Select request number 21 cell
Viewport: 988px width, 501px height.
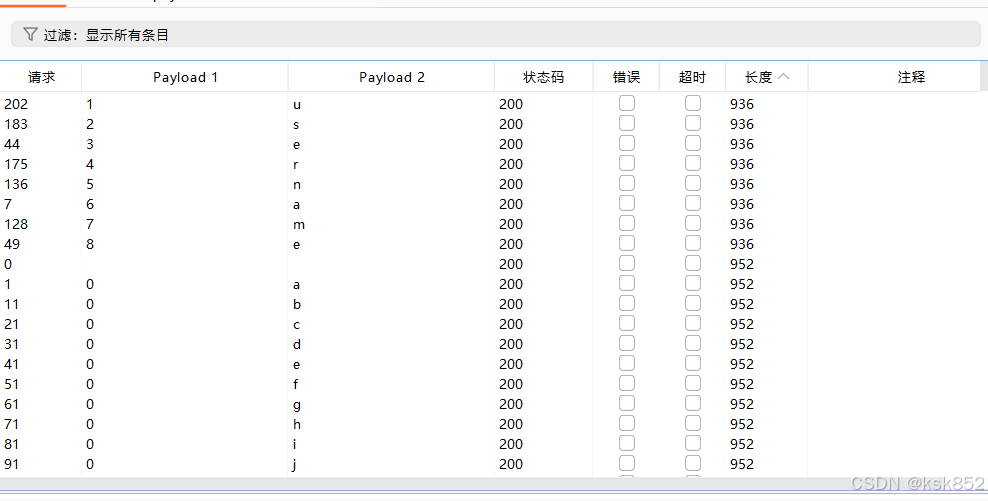tap(11, 324)
